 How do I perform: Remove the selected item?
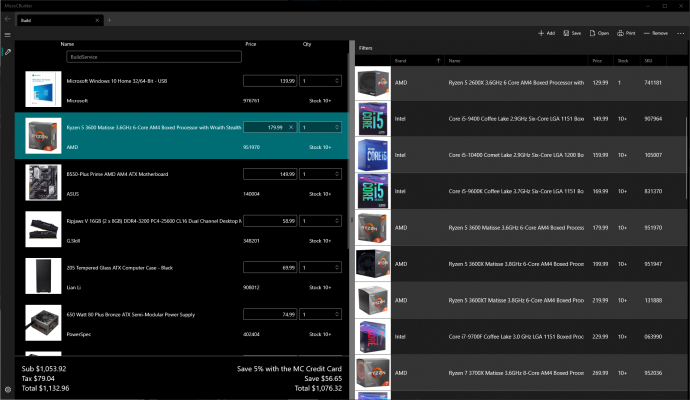[x=656, y=33]
